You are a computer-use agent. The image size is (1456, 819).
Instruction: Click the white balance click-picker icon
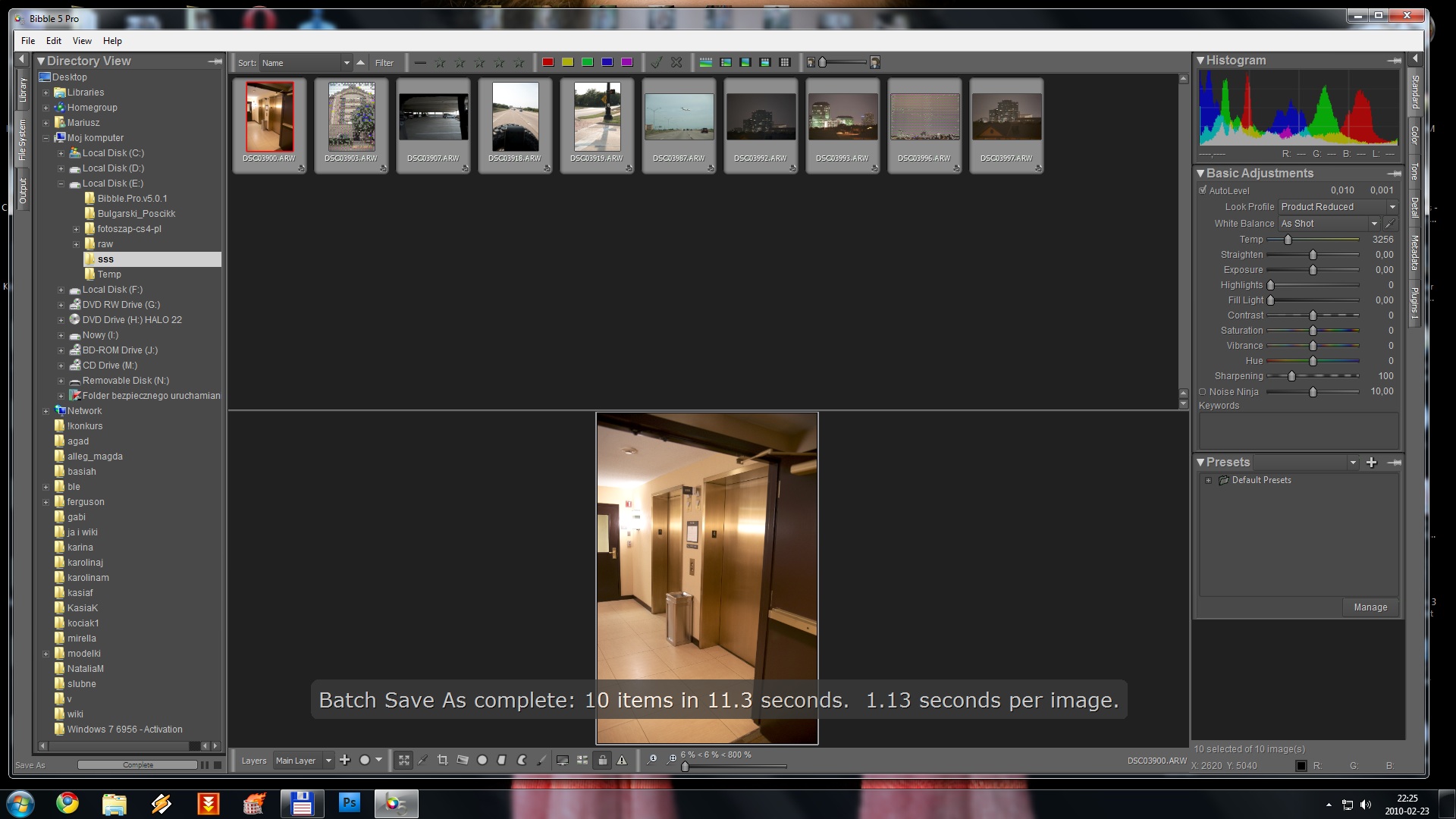(1390, 224)
